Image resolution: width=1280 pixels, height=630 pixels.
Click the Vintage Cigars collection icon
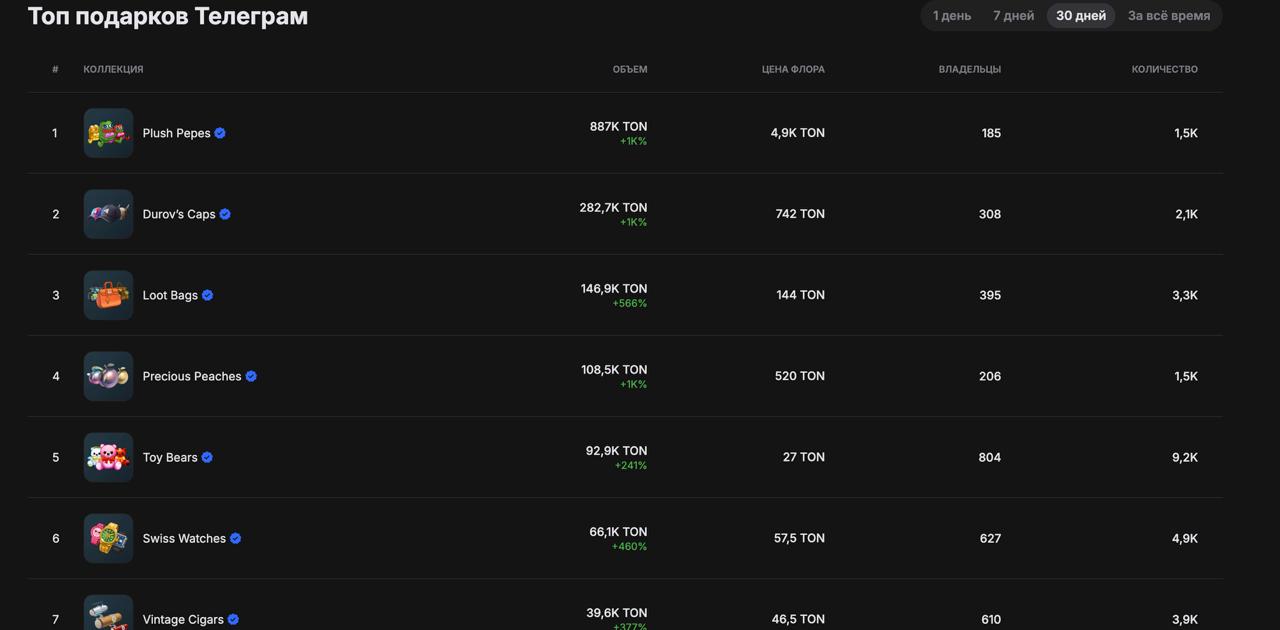coord(108,613)
